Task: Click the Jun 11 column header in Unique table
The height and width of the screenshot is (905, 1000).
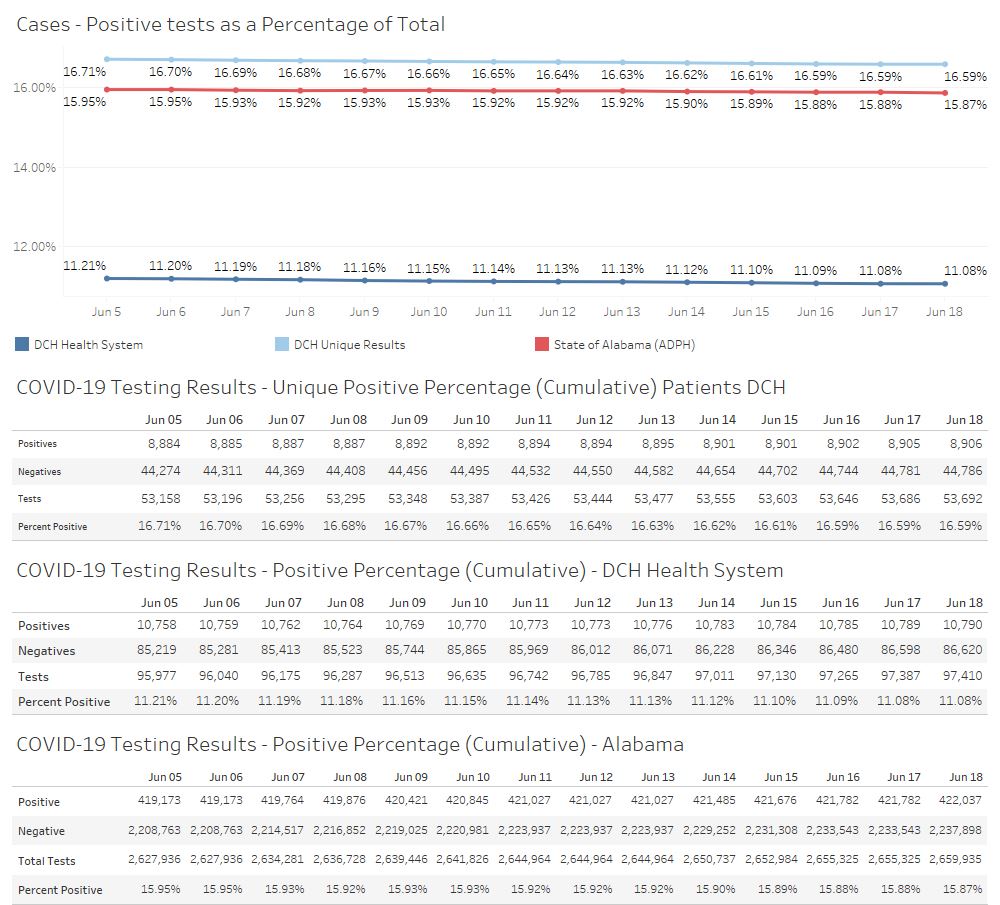Action: click(x=533, y=420)
